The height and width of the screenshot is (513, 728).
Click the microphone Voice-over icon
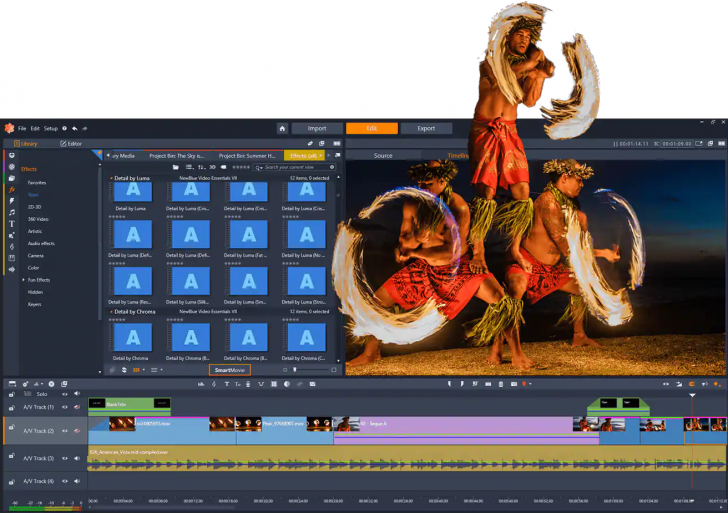click(248, 384)
